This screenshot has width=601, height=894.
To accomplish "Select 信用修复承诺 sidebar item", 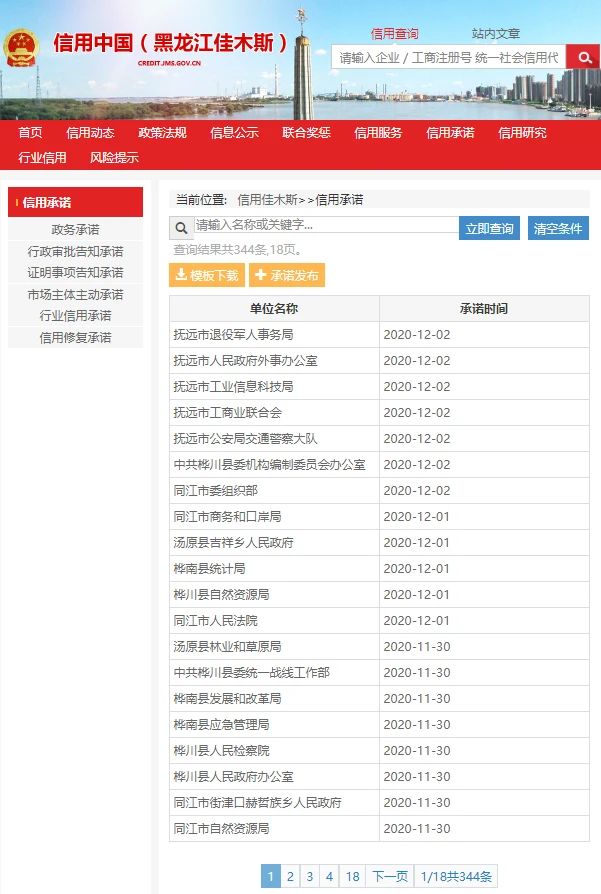I will pos(75,338).
